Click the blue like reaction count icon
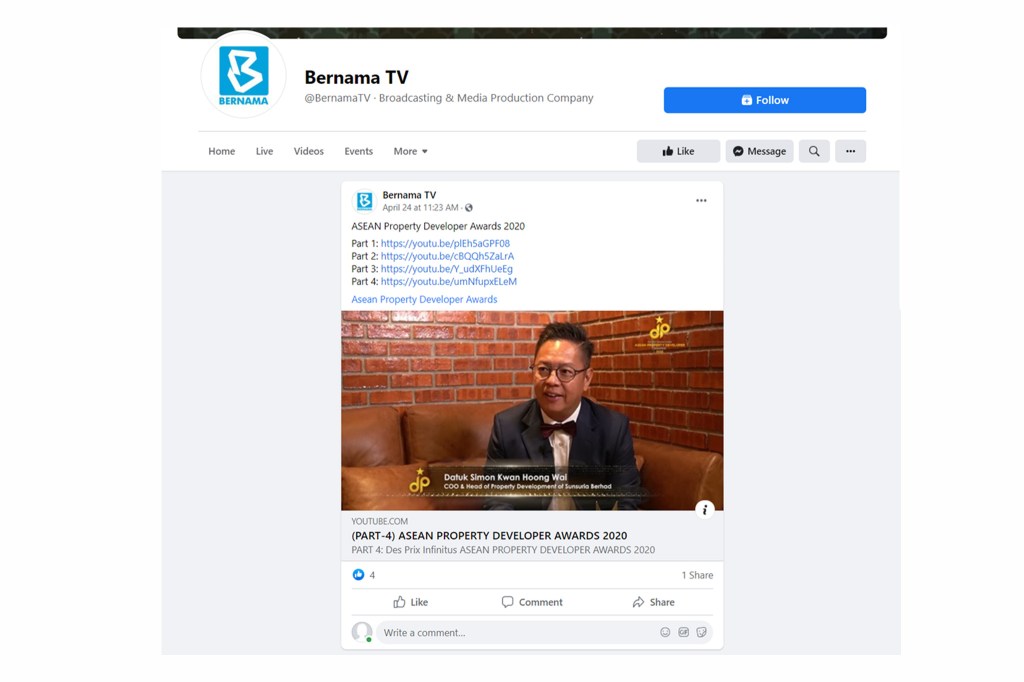 click(359, 575)
